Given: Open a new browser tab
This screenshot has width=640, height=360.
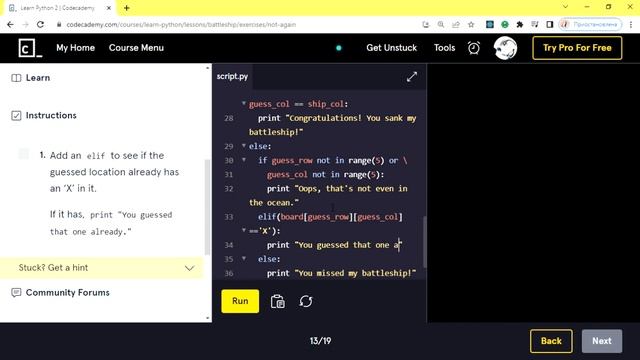Looking at the screenshot, I should pyautogui.click(x=127, y=8).
